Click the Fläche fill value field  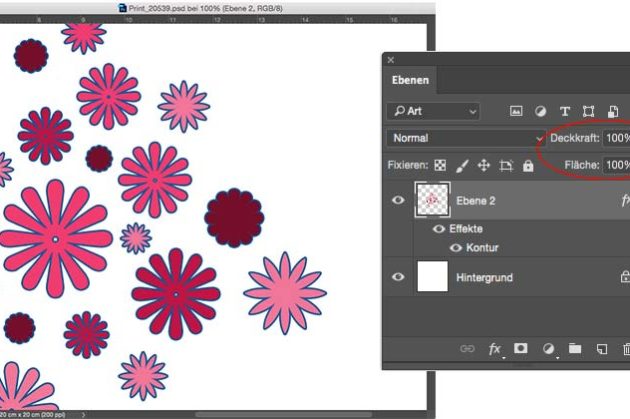point(616,165)
